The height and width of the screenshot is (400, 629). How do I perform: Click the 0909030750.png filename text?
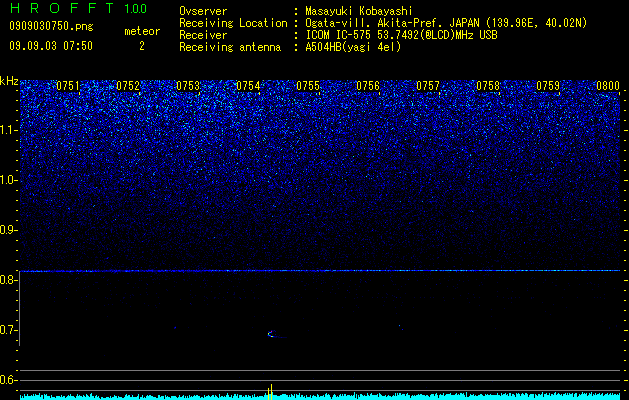coord(51,26)
